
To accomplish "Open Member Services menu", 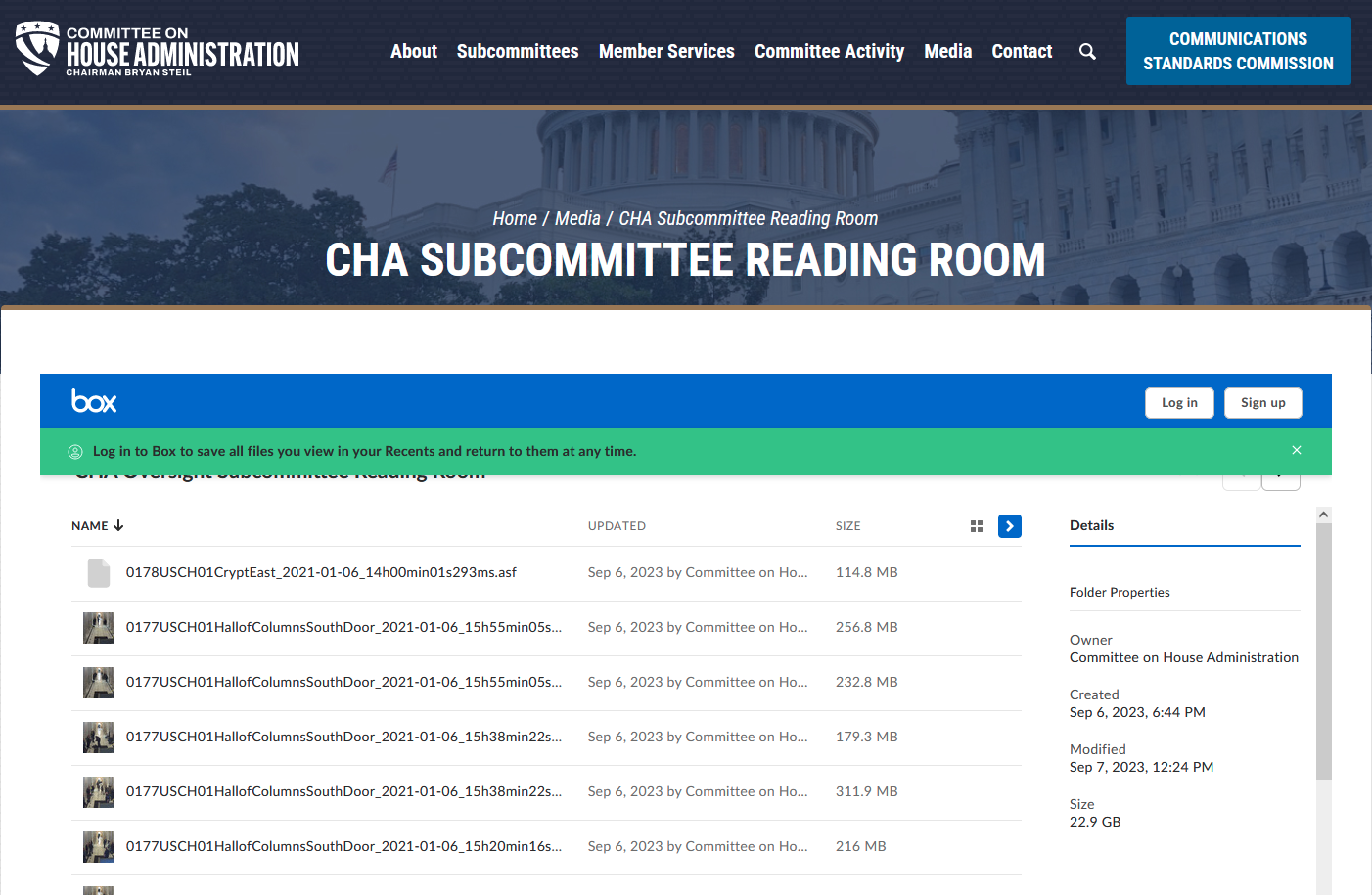I will [x=666, y=51].
